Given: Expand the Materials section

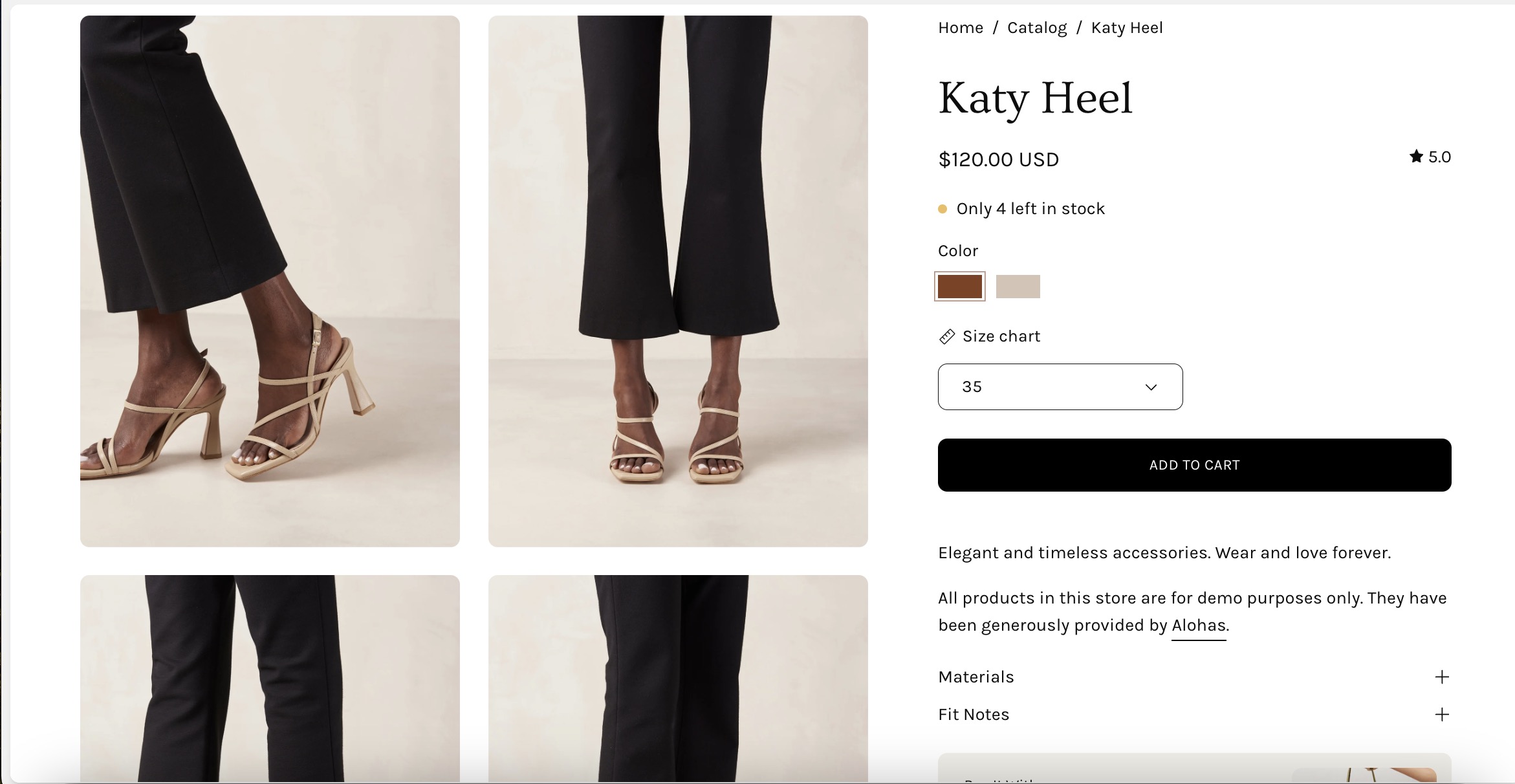Looking at the screenshot, I should coord(976,677).
